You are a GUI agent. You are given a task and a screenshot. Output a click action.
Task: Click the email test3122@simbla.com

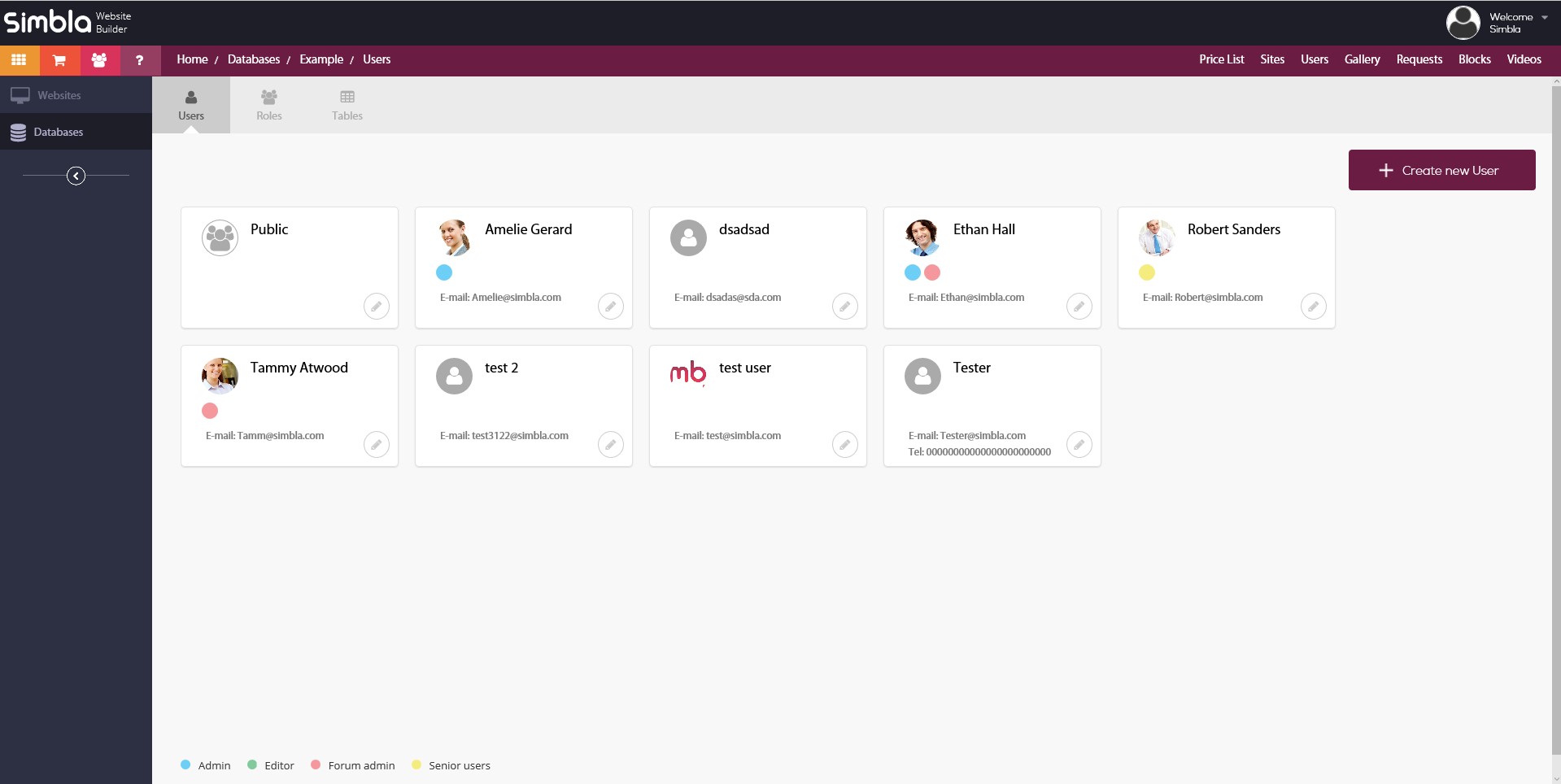click(520, 436)
